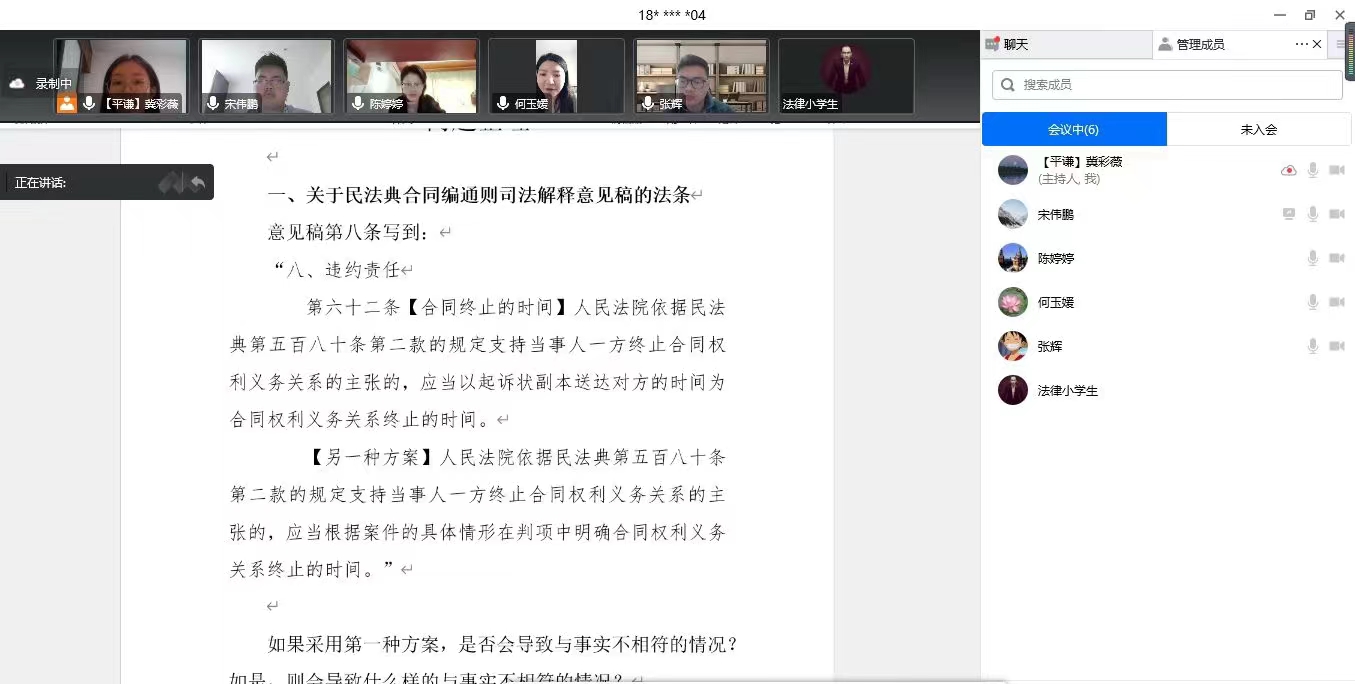The height and width of the screenshot is (684, 1355).
Task: Click 法律小学生's avatar in the member list
Action: [1013, 390]
